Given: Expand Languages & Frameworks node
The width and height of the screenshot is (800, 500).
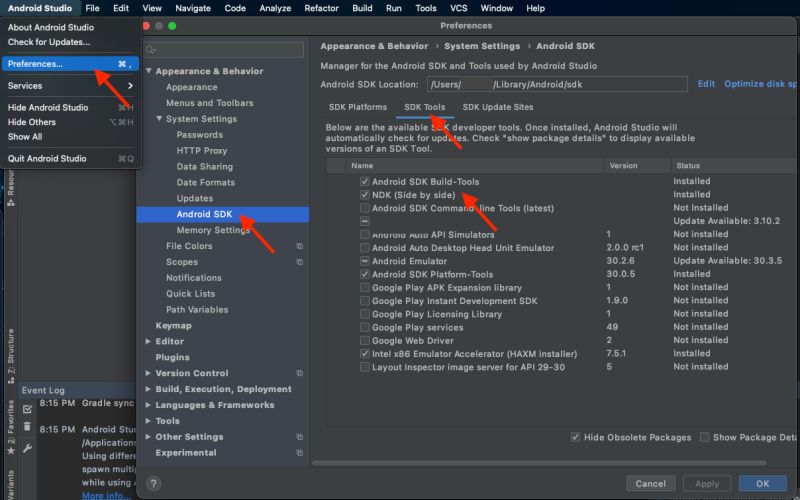Looking at the screenshot, I should point(148,405).
